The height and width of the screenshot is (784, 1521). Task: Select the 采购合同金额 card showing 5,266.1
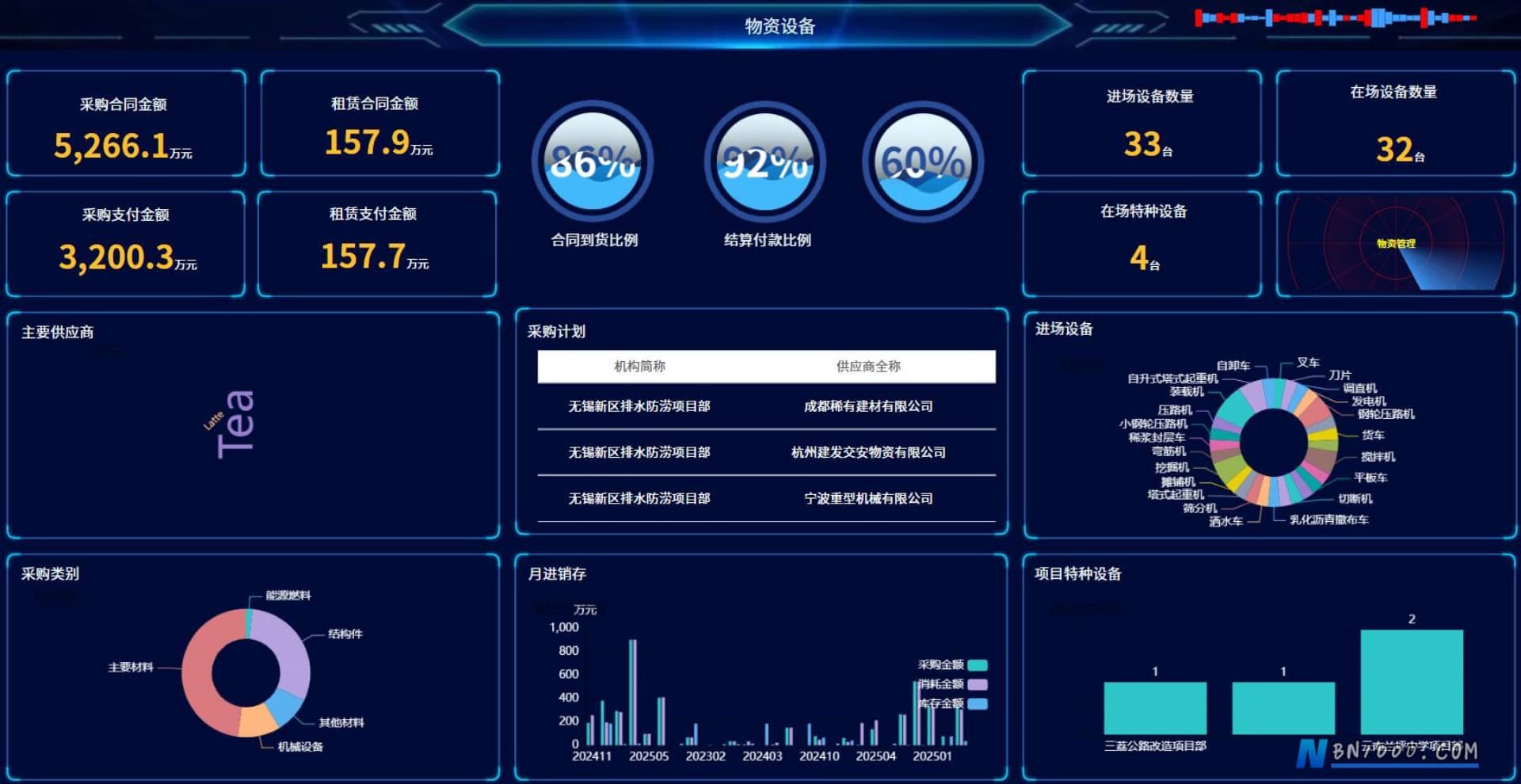(x=126, y=124)
